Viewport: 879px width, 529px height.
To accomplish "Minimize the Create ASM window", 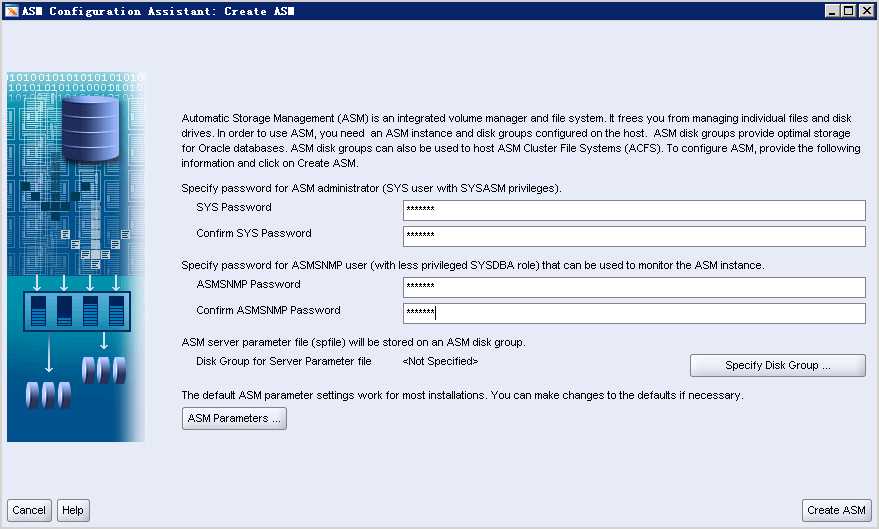I will pyautogui.click(x=832, y=10).
